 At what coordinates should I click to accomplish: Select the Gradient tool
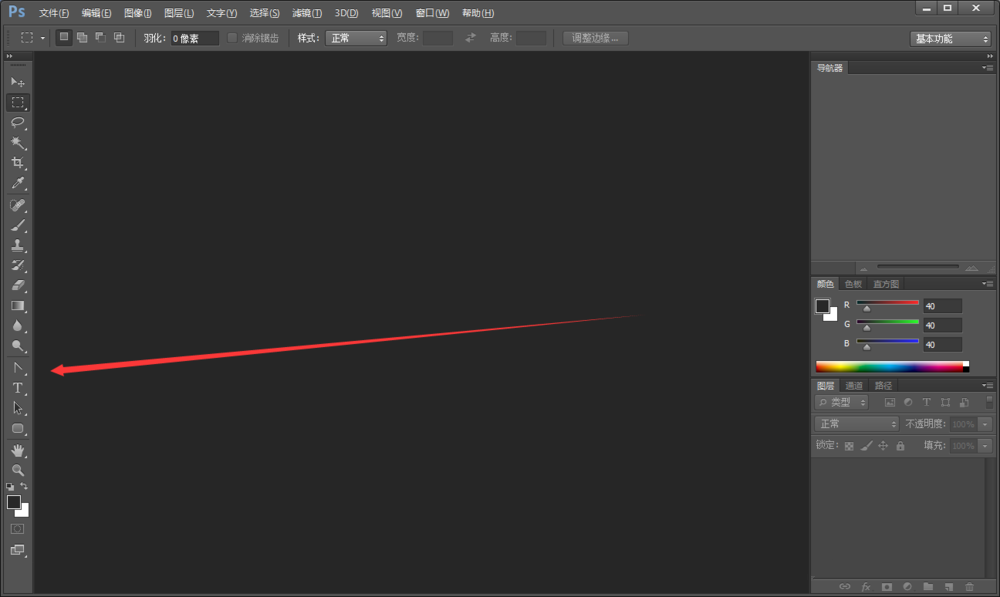click(18, 306)
